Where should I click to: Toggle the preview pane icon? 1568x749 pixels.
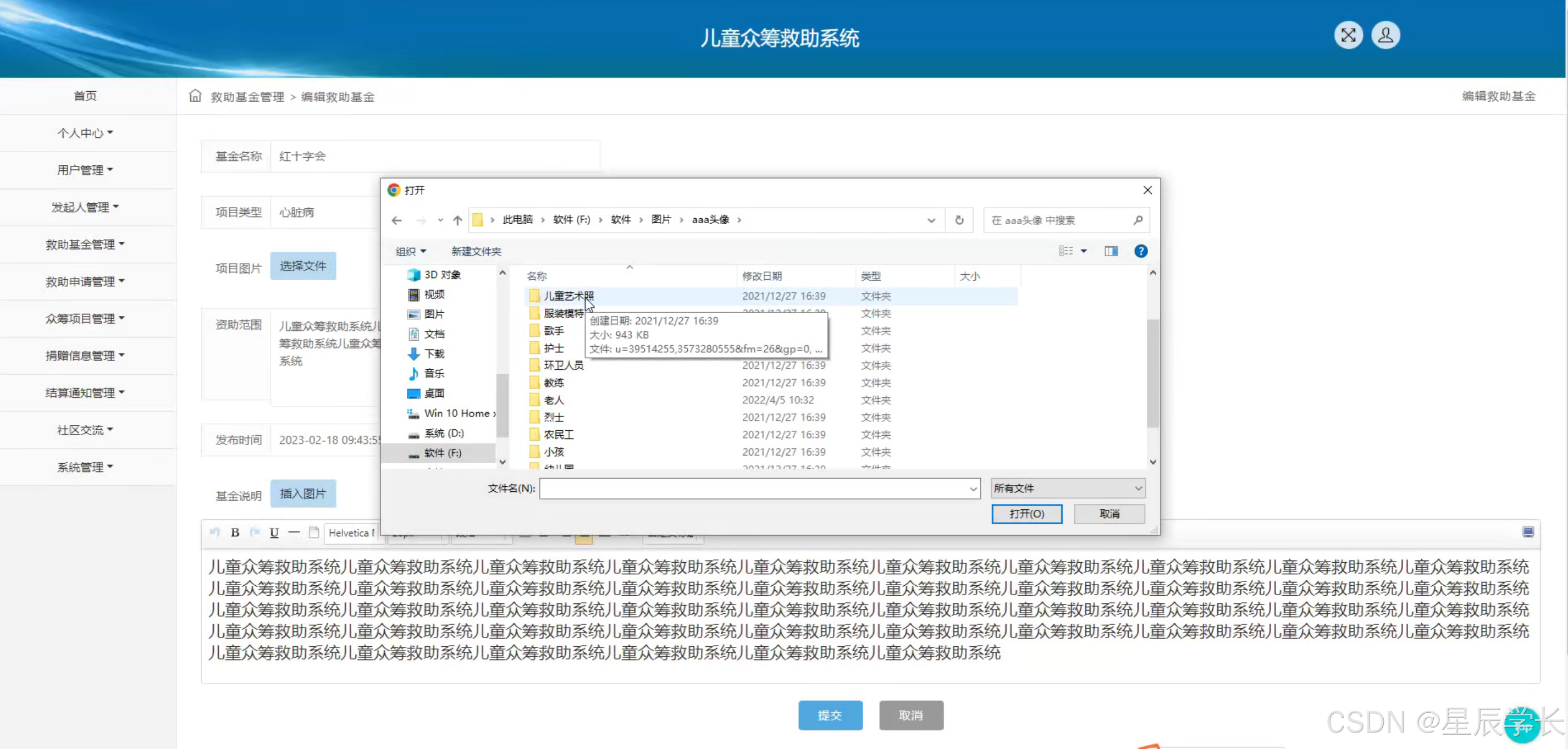point(1112,251)
